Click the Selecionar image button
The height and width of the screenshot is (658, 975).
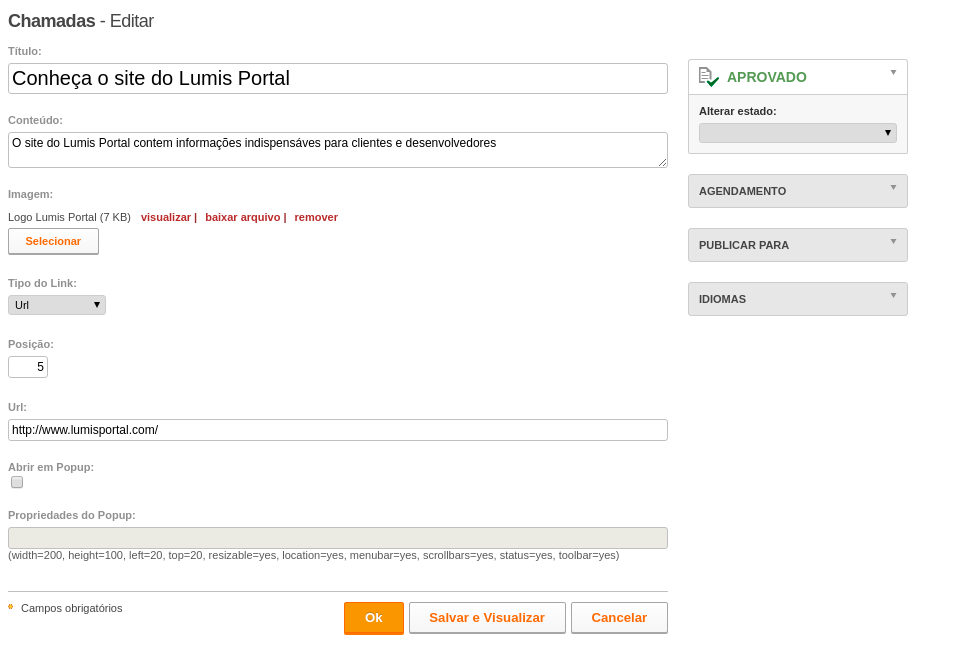(53, 241)
